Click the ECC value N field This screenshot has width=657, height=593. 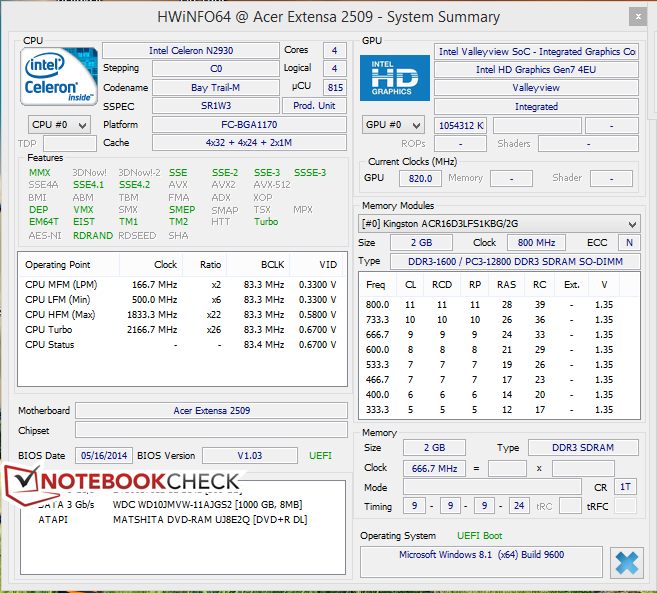(x=629, y=243)
